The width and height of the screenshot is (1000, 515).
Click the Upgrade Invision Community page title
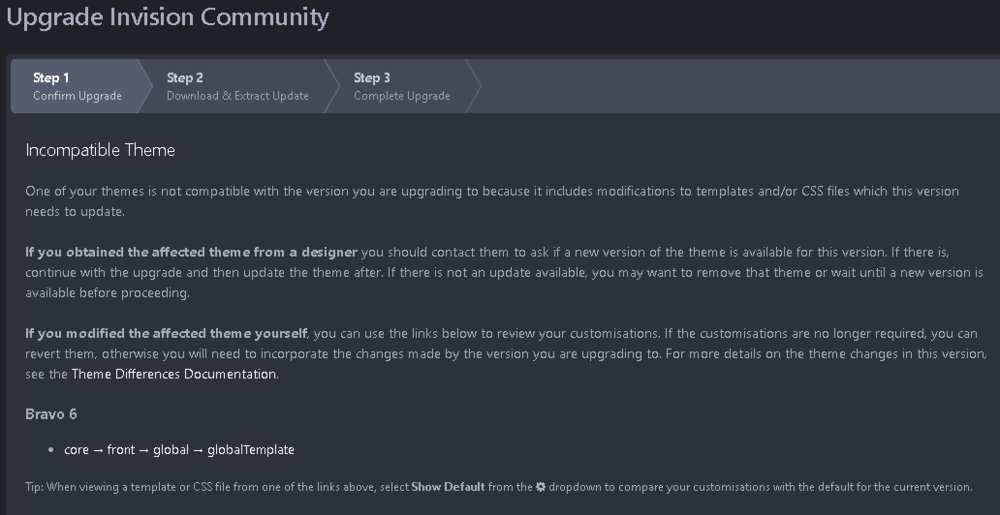click(167, 17)
